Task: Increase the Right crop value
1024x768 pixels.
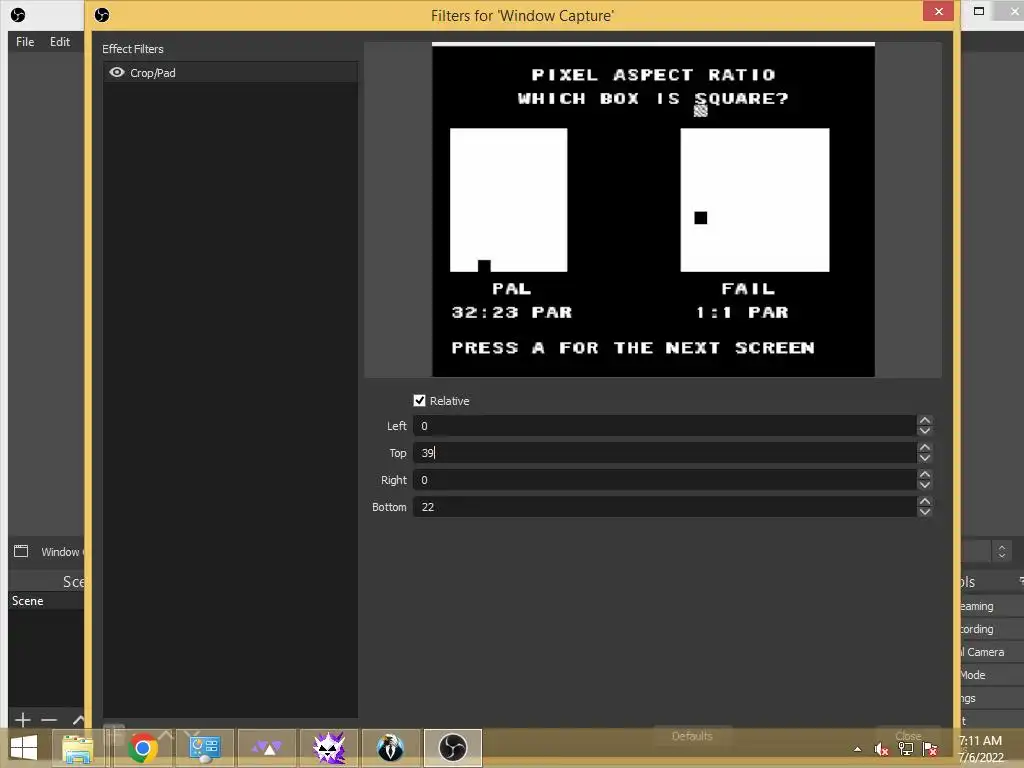Action: point(924,475)
